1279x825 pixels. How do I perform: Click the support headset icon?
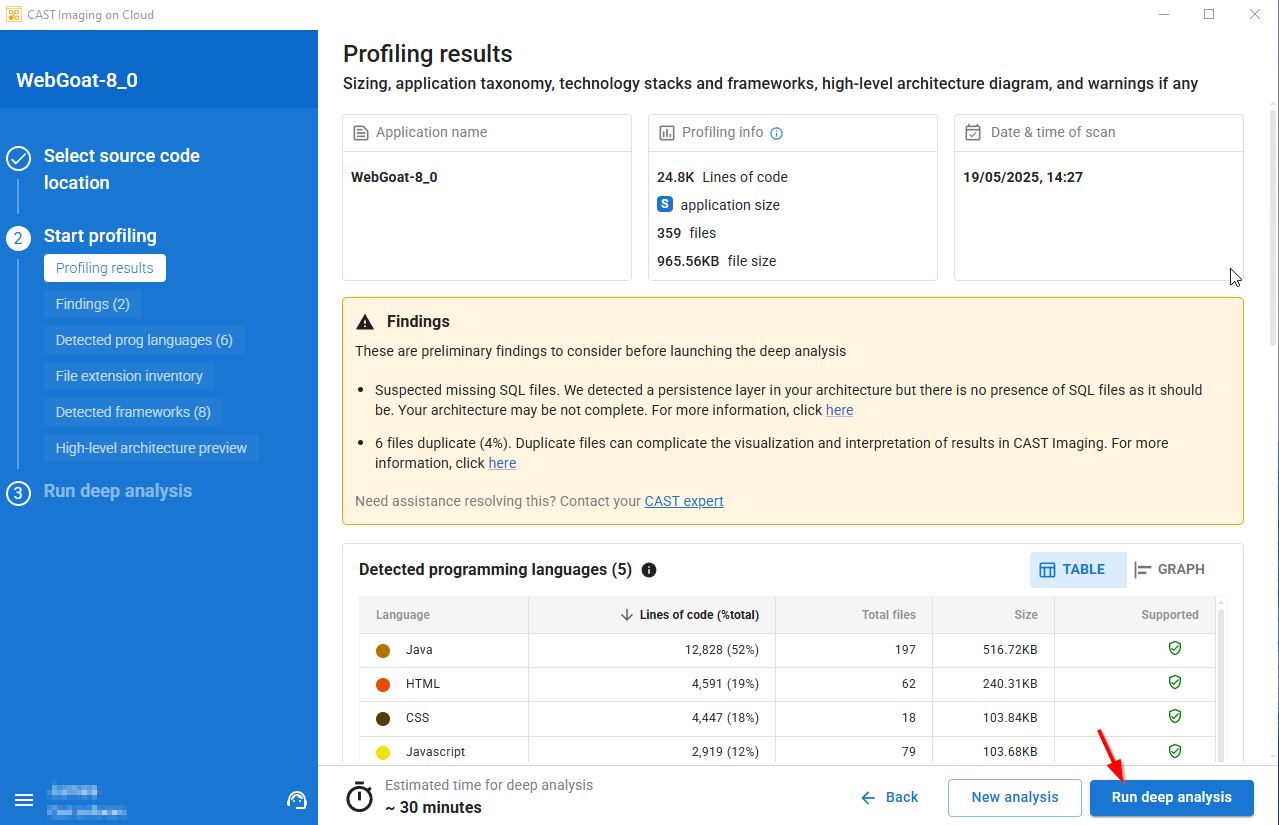click(x=296, y=800)
